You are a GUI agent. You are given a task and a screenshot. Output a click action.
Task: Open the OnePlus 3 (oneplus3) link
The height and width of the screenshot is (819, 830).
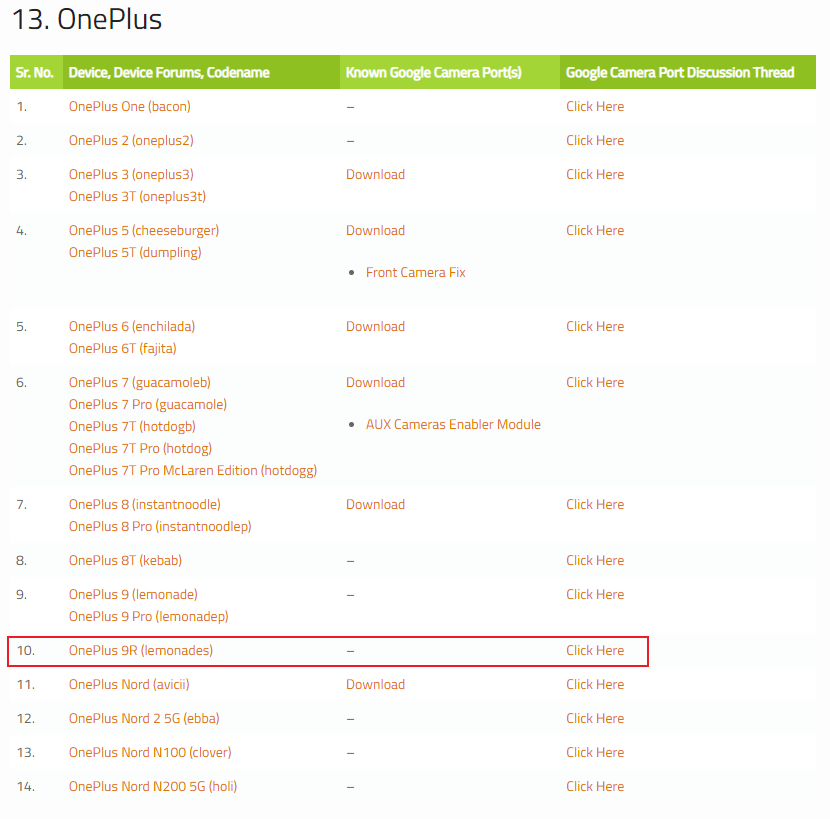click(x=131, y=174)
